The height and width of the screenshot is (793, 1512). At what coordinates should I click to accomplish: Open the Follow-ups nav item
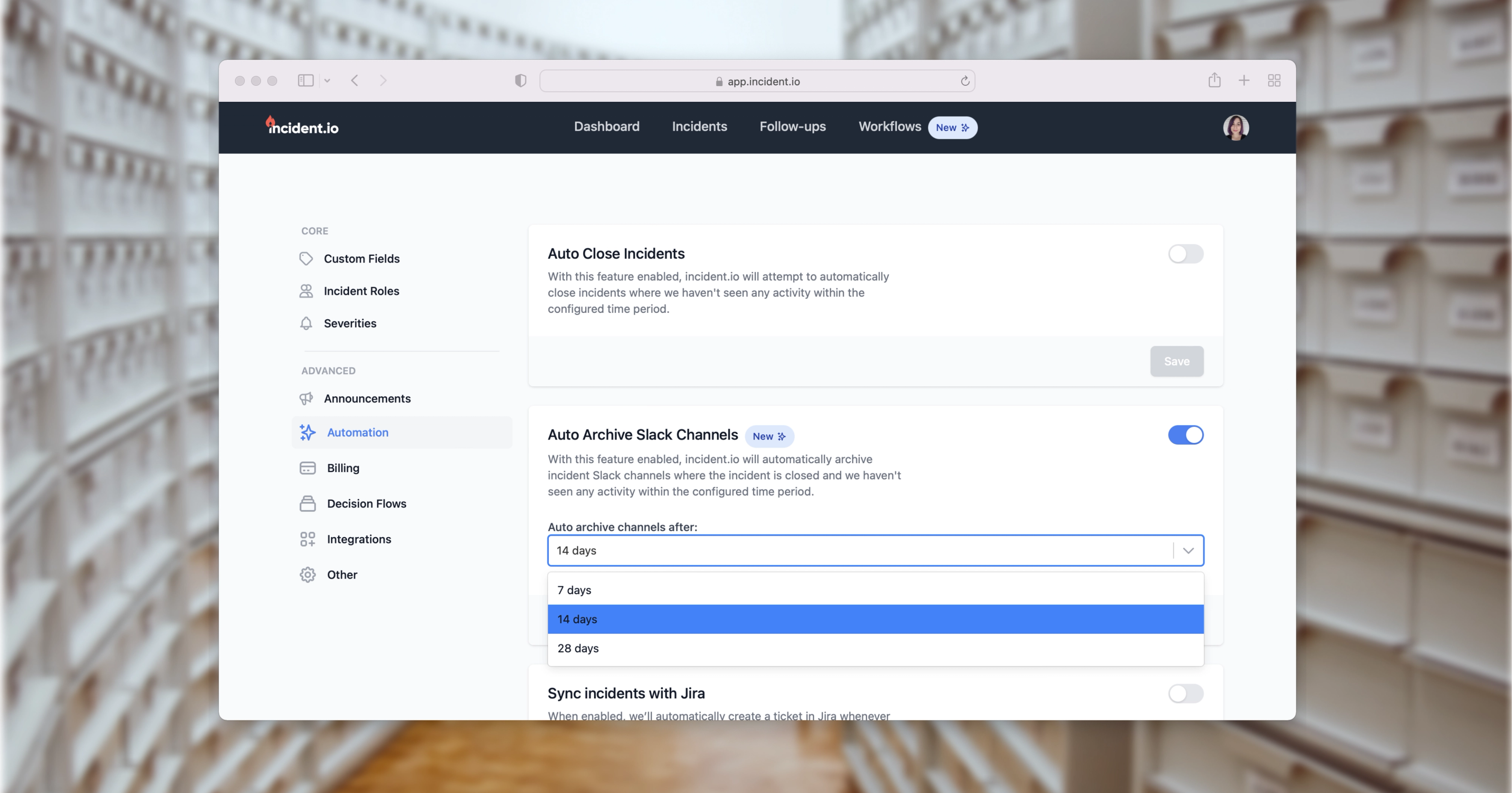click(x=792, y=127)
